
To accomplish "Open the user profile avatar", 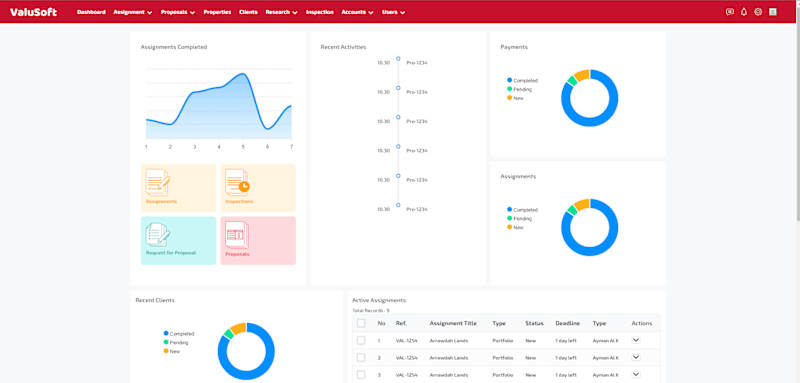I will [773, 12].
